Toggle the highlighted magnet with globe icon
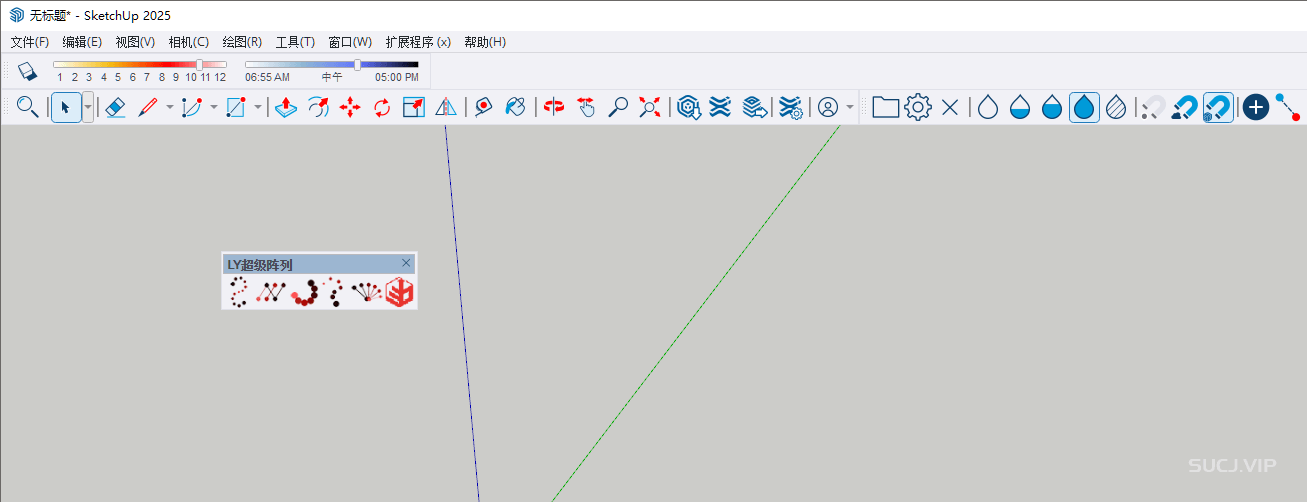The height and width of the screenshot is (502, 1307). [1218, 107]
